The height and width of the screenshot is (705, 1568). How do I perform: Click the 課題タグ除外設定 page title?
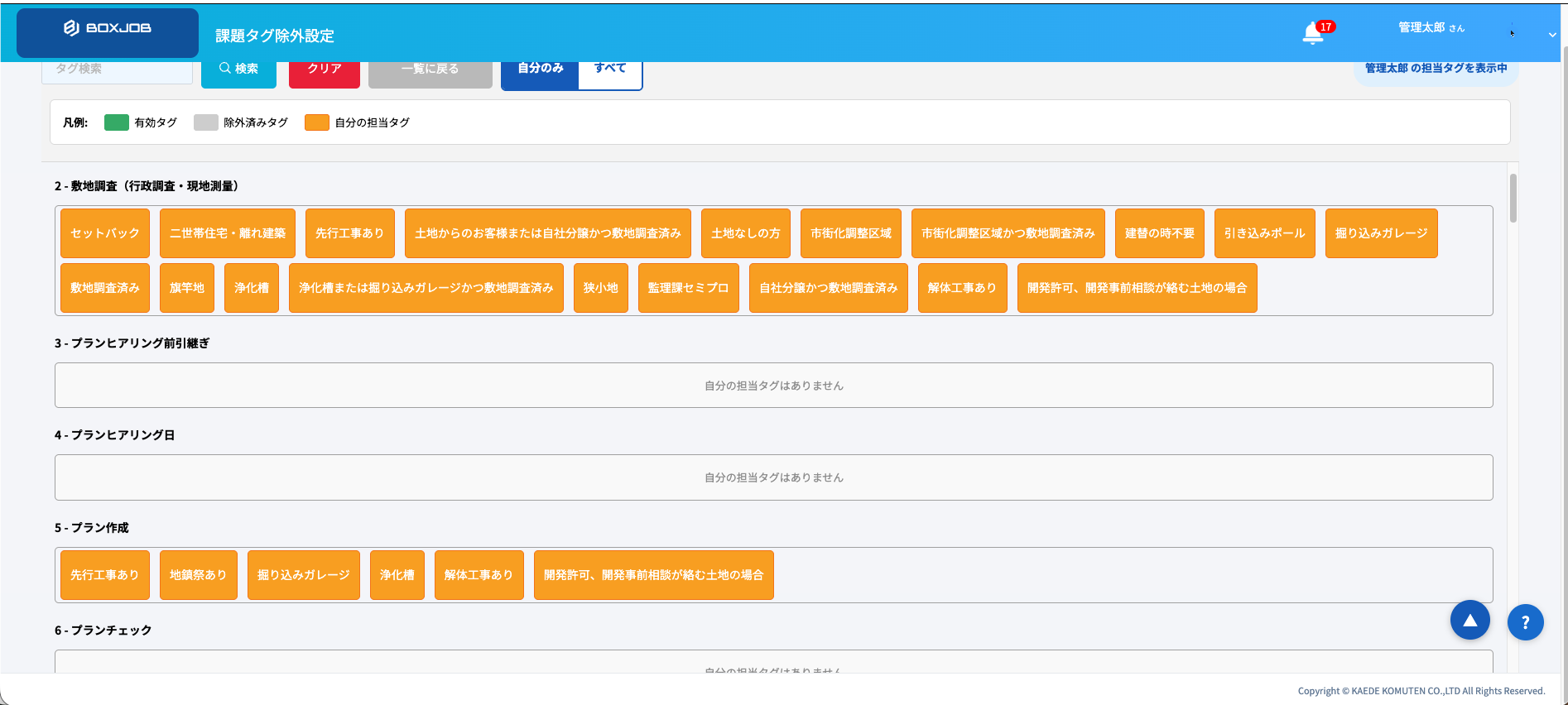275,36
